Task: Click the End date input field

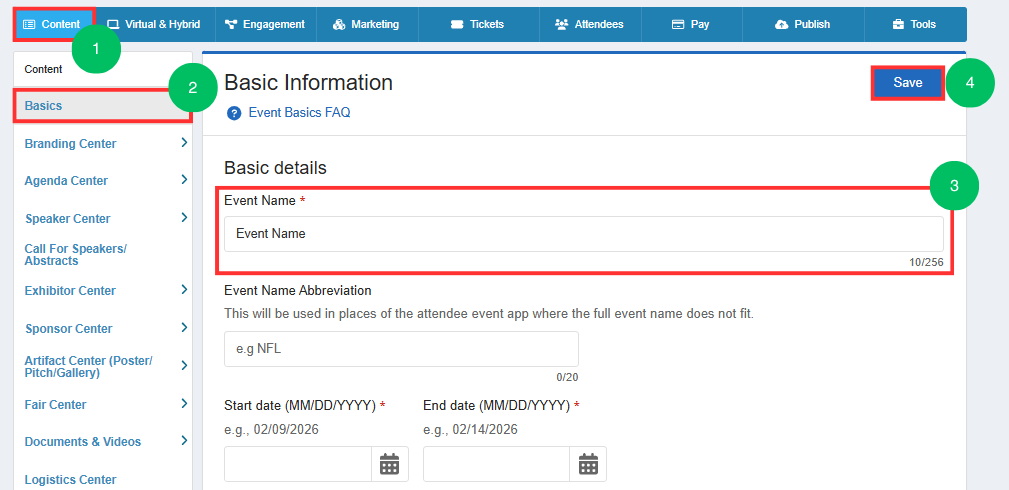Action: (x=497, y=464)
